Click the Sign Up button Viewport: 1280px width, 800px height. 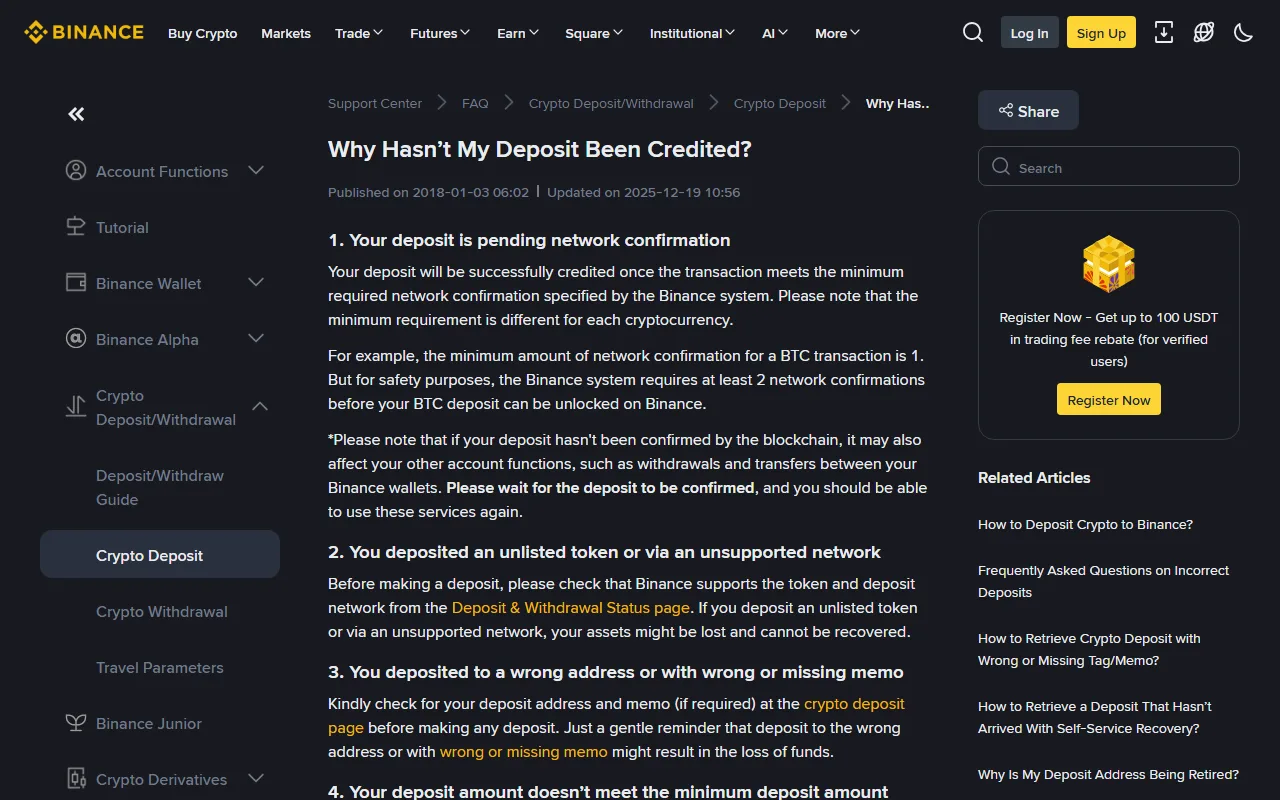[1101, 33]
